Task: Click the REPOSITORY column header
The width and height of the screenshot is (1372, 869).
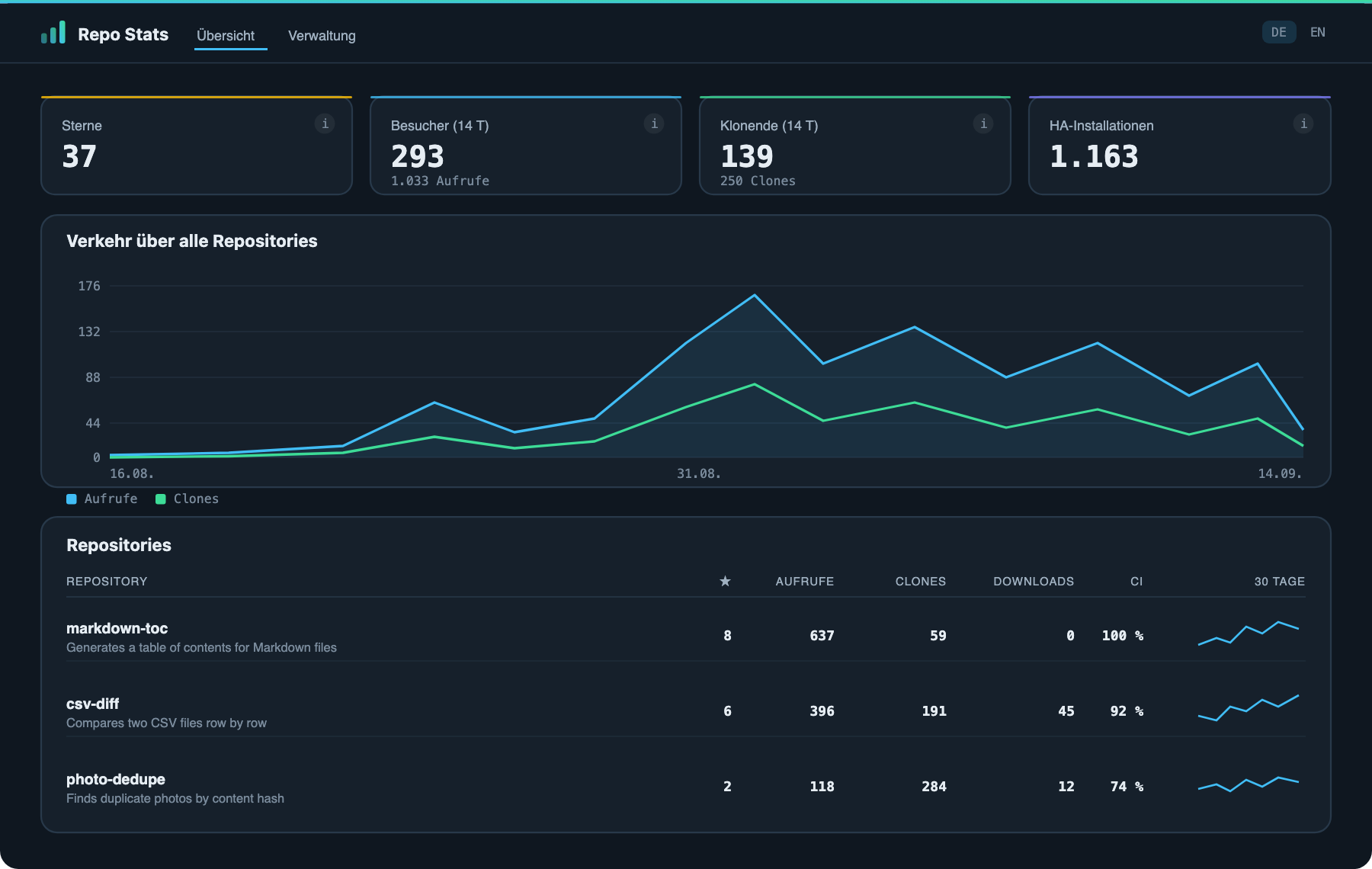Action: click(x=107, y=581)
